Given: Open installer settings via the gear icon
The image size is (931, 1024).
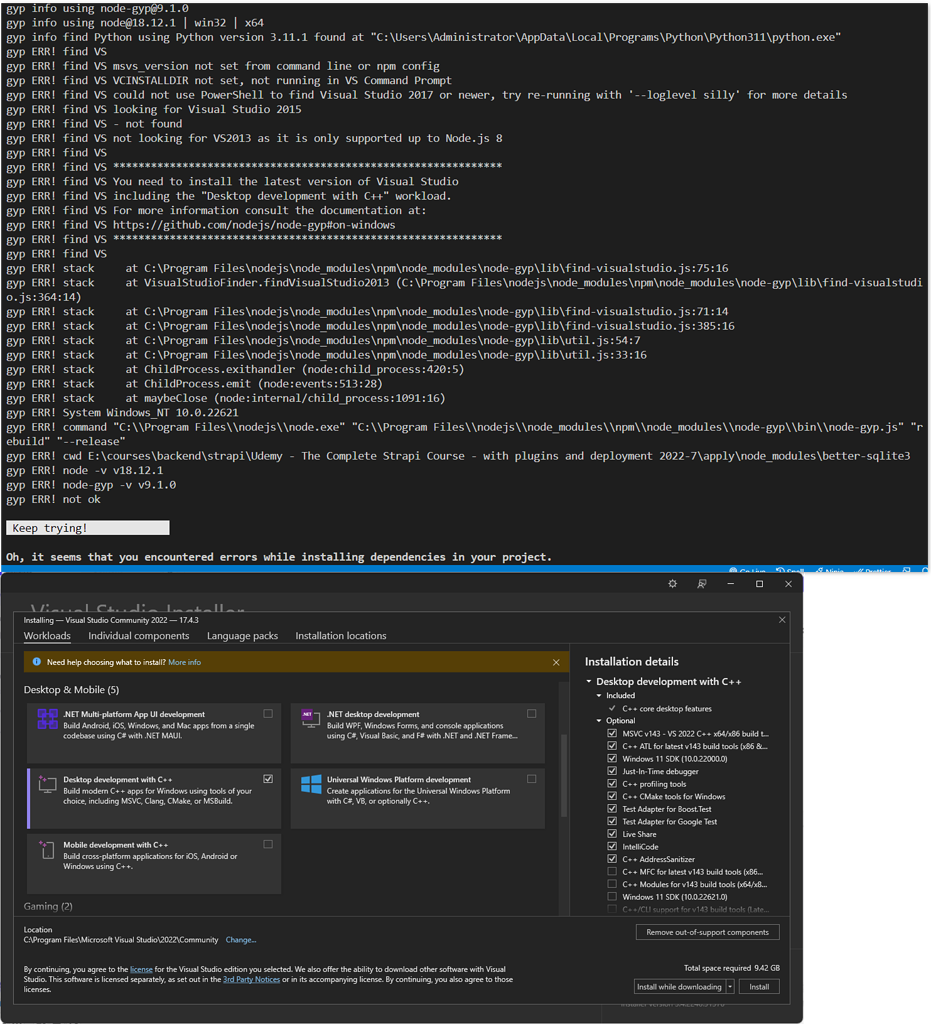Looking at the screenshot, I should (673, 583).
